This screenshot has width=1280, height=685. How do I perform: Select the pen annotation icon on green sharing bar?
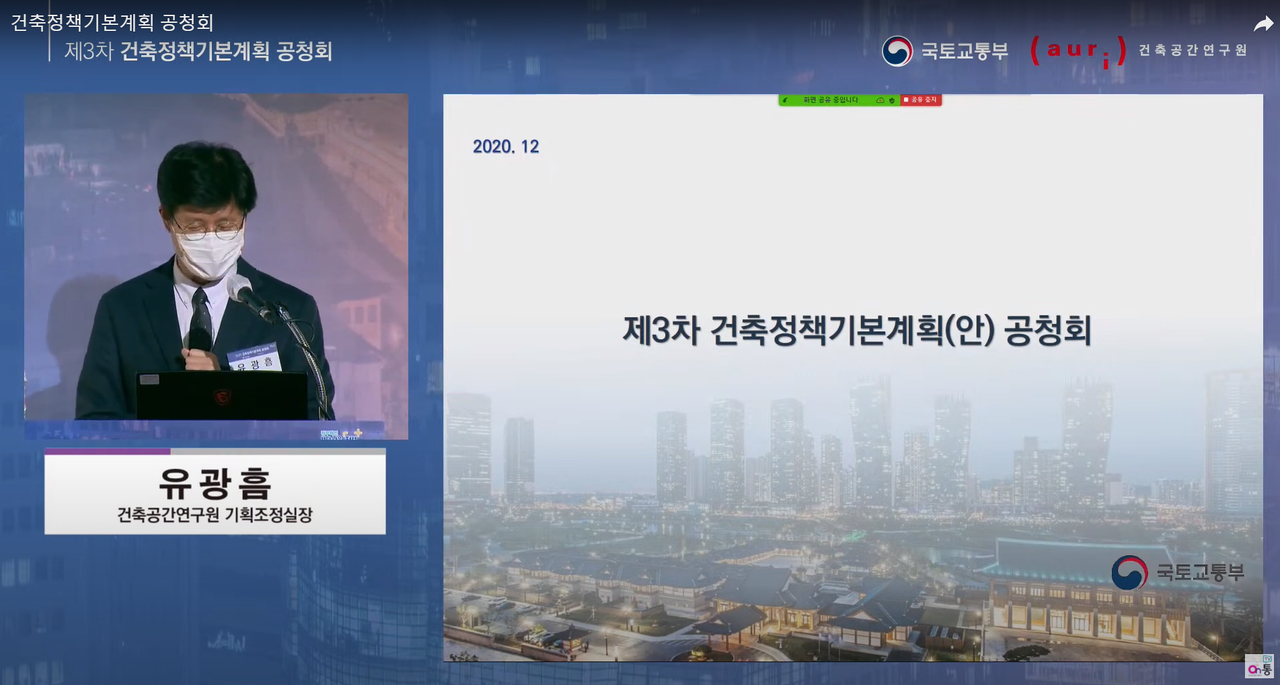(x=785, y=100)
